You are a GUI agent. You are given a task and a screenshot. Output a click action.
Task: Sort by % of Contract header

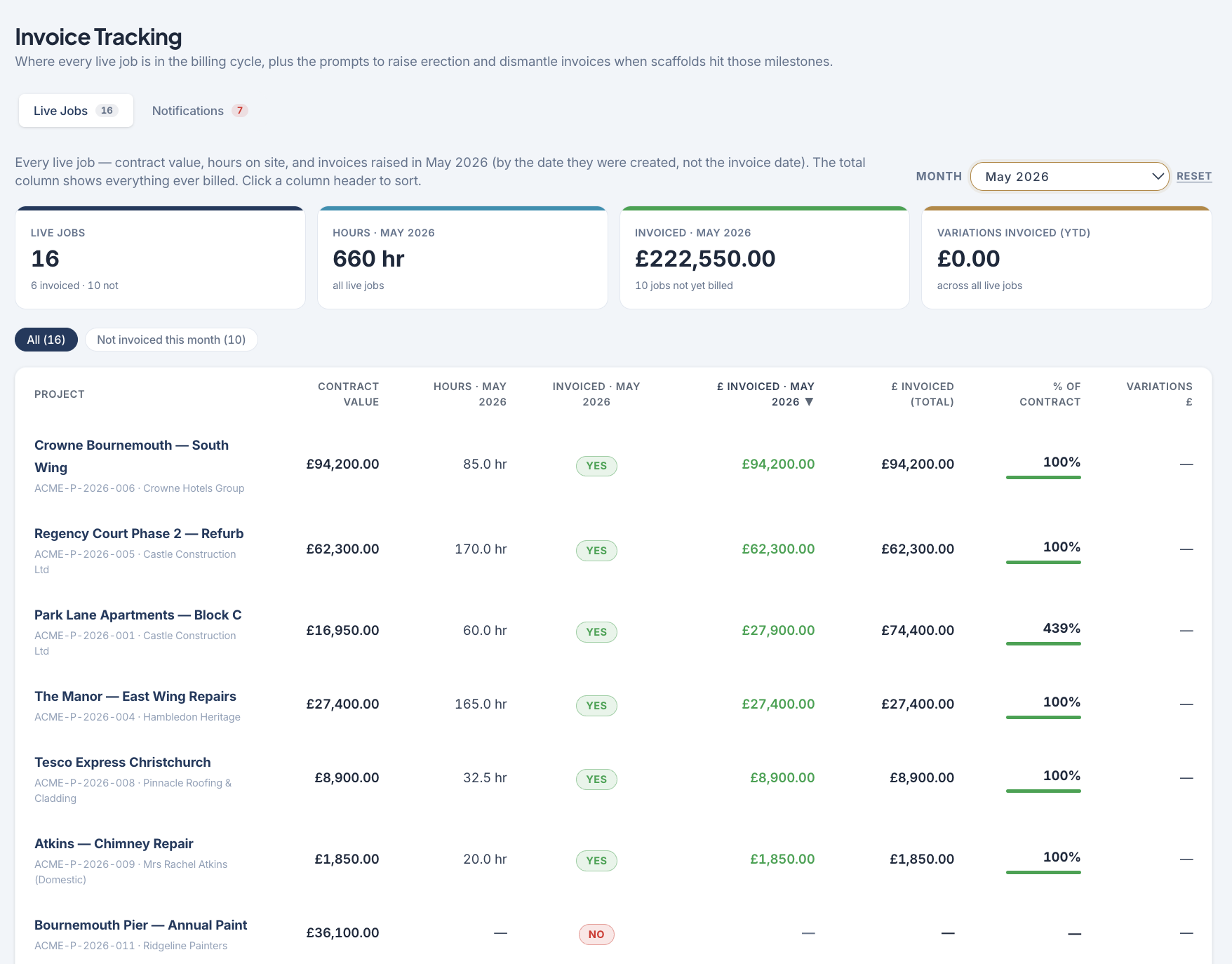1050,394
